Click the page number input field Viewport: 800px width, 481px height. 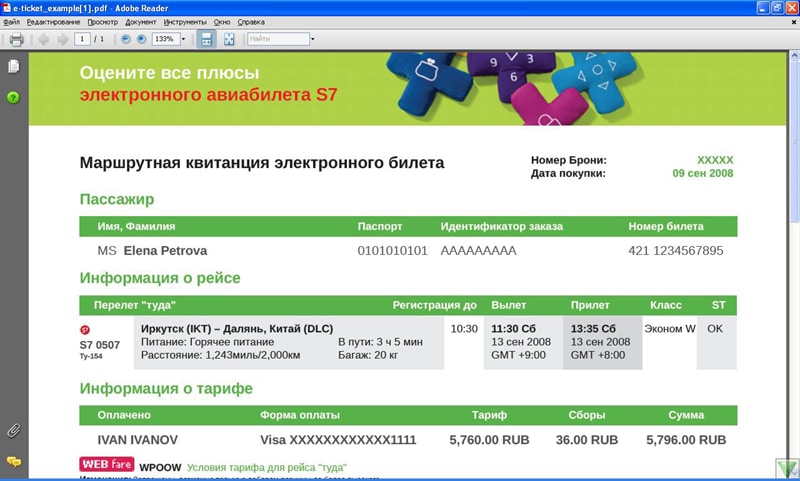coord(82,39)
